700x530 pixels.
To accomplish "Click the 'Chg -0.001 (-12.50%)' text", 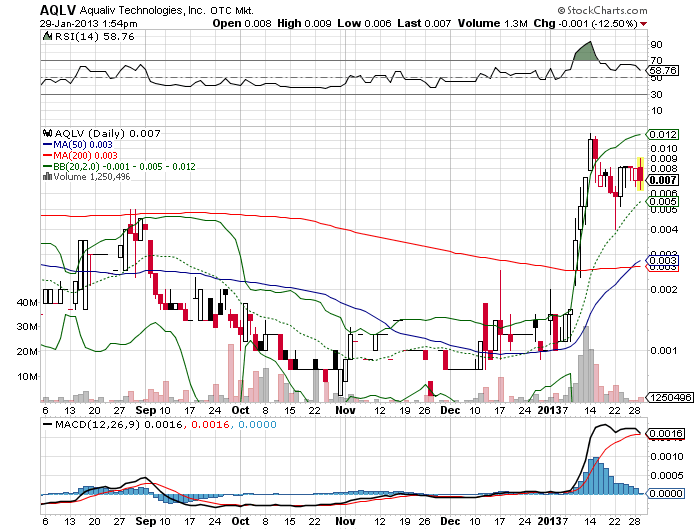I will pyautogui.click(x=585, y=23).
